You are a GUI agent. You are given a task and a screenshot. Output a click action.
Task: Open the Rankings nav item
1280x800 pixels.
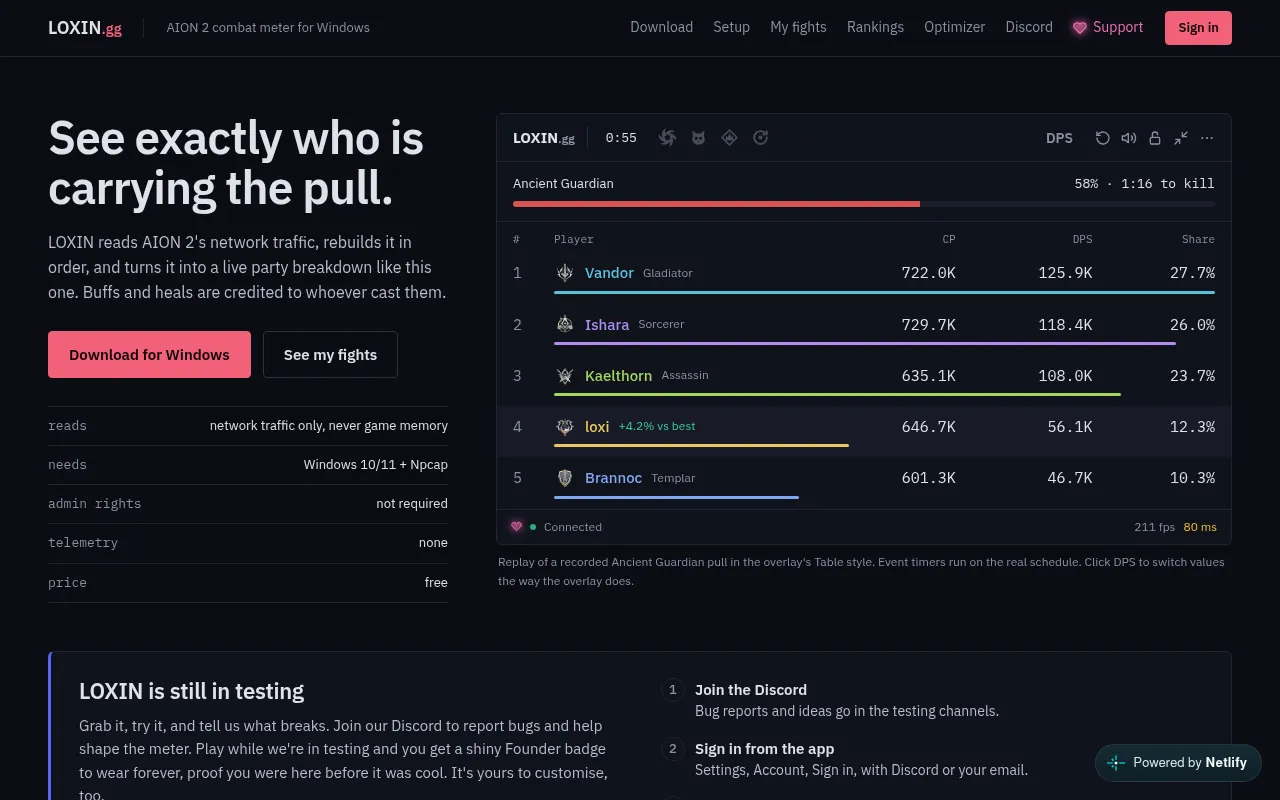875,27
